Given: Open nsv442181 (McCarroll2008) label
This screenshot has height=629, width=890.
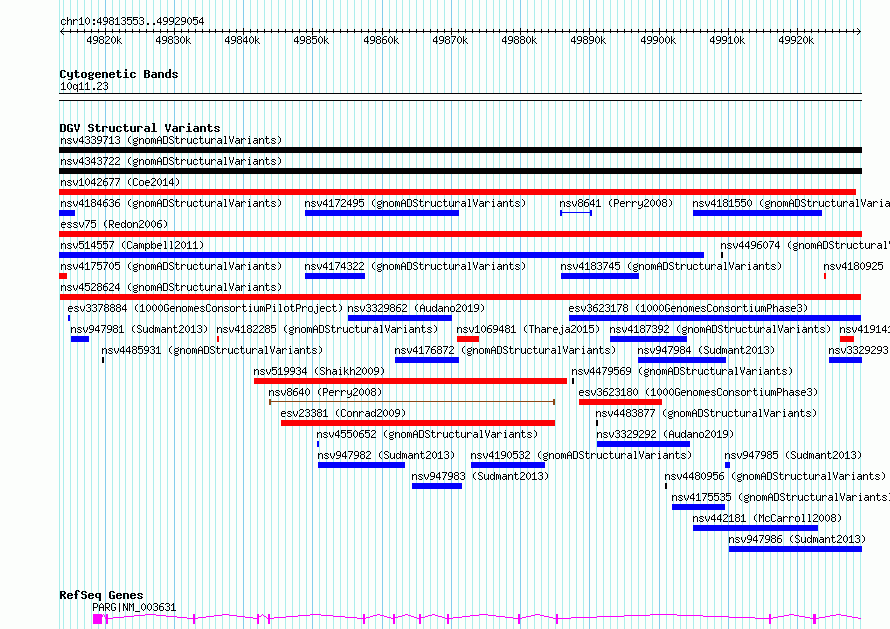Looking at the screenshot, I should (x=767, y=518).
